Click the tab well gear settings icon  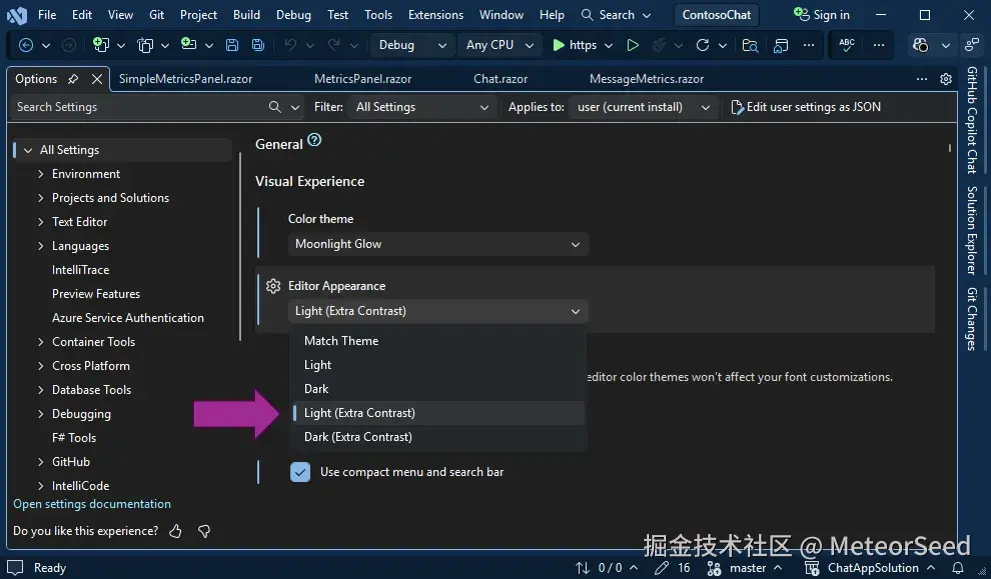[945, 79]
